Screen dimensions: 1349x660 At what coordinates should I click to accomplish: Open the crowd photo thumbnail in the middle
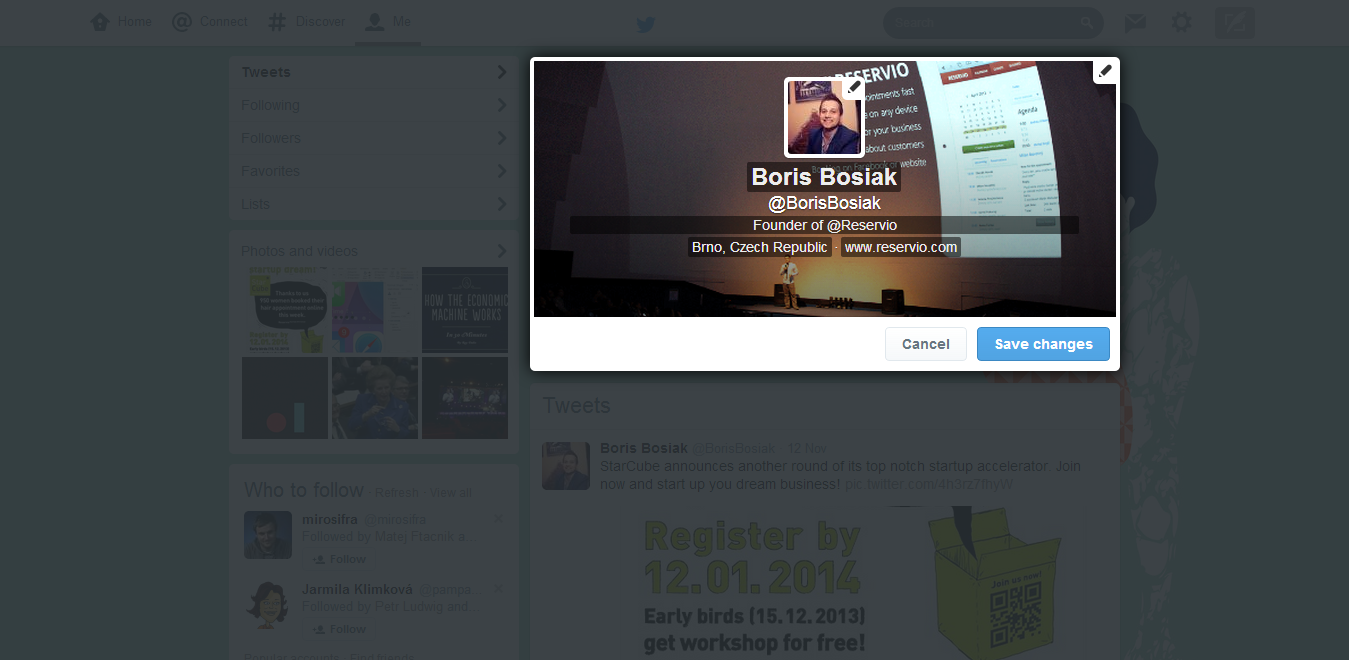(x=375, y=398)
